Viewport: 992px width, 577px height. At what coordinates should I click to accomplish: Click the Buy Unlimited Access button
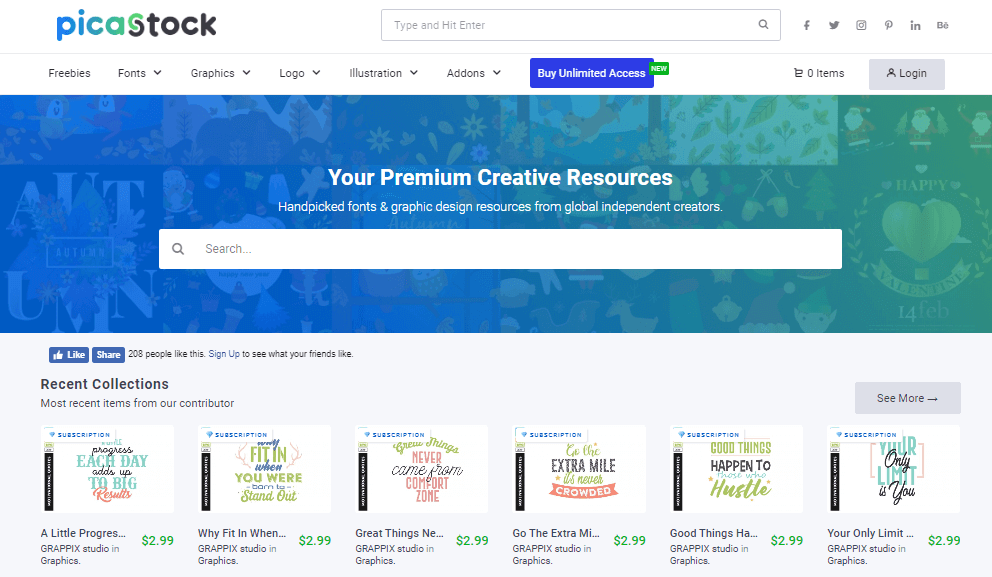tap(592, 73)
